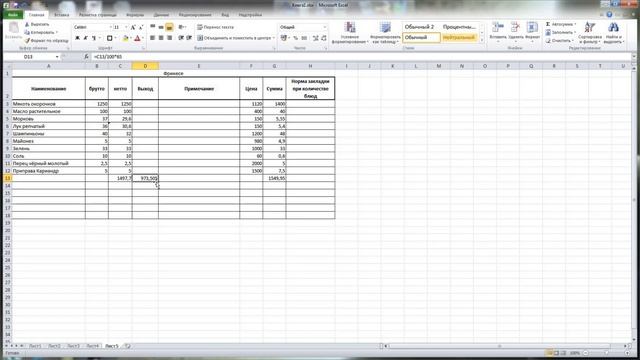
Task: Center text horizontally
Action: (161, 38)
